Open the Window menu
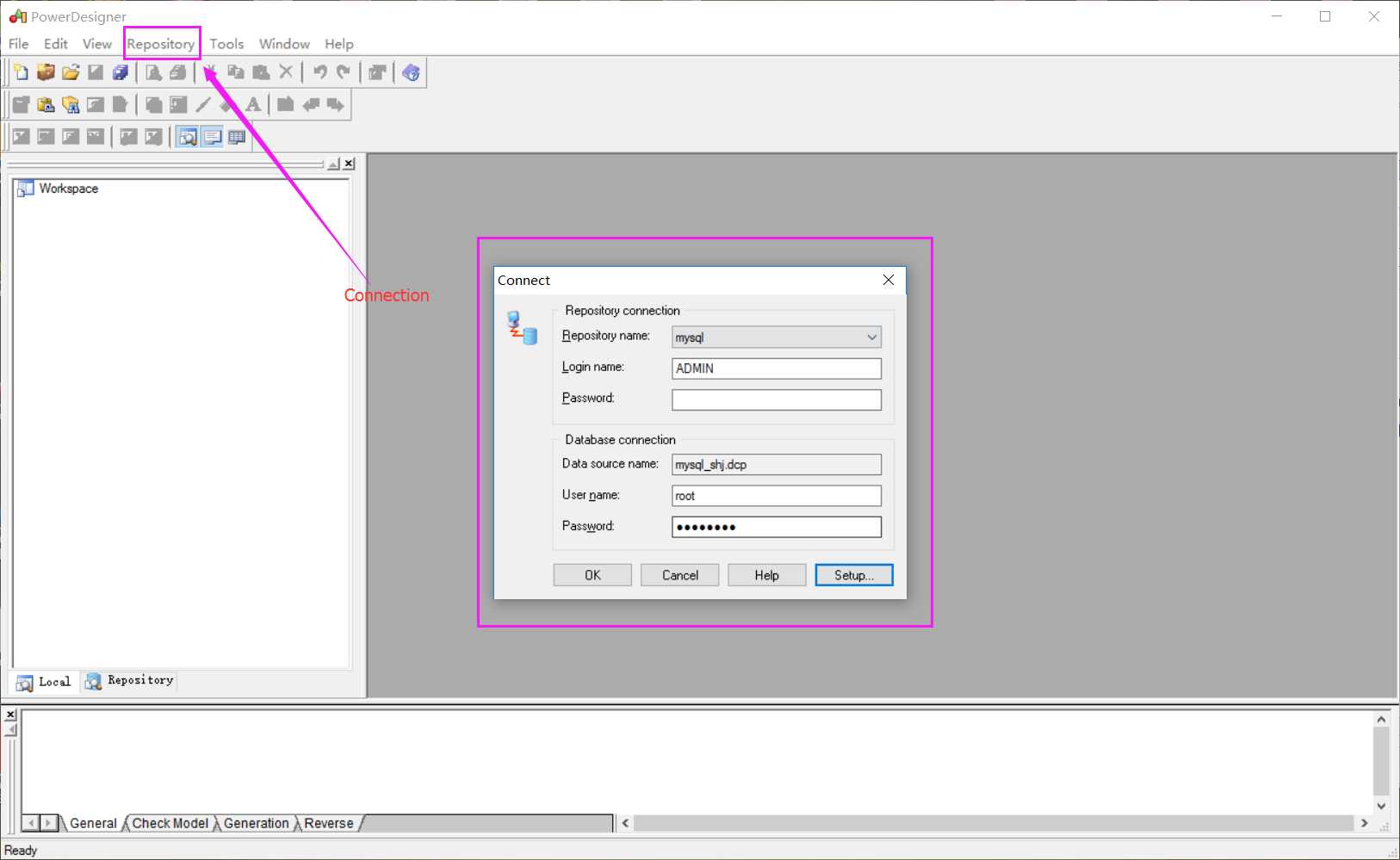Screen dimensions: 1400x860 click(284, 44)
